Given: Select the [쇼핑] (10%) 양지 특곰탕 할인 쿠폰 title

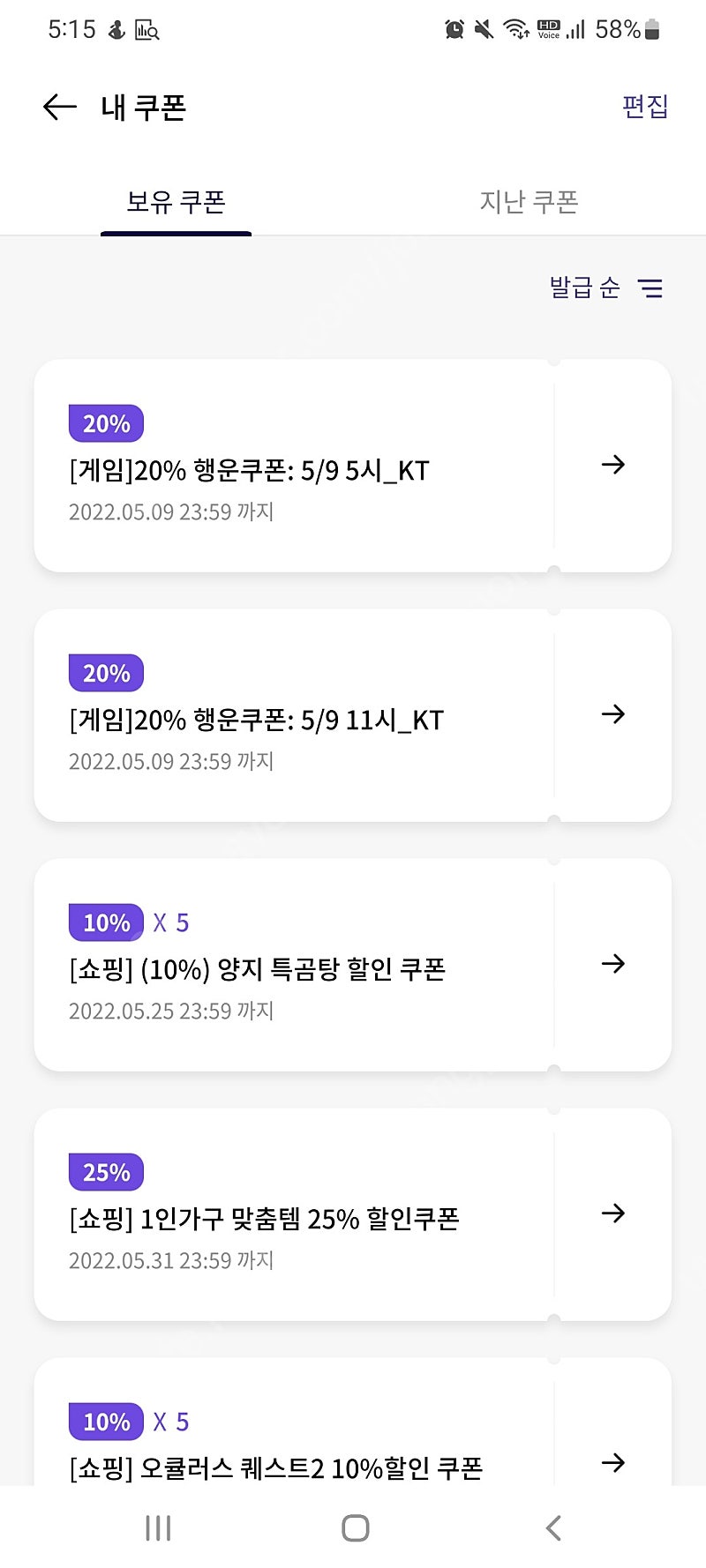Looking at the screenshot, I should pyautogui.click(x=257, y=970).
